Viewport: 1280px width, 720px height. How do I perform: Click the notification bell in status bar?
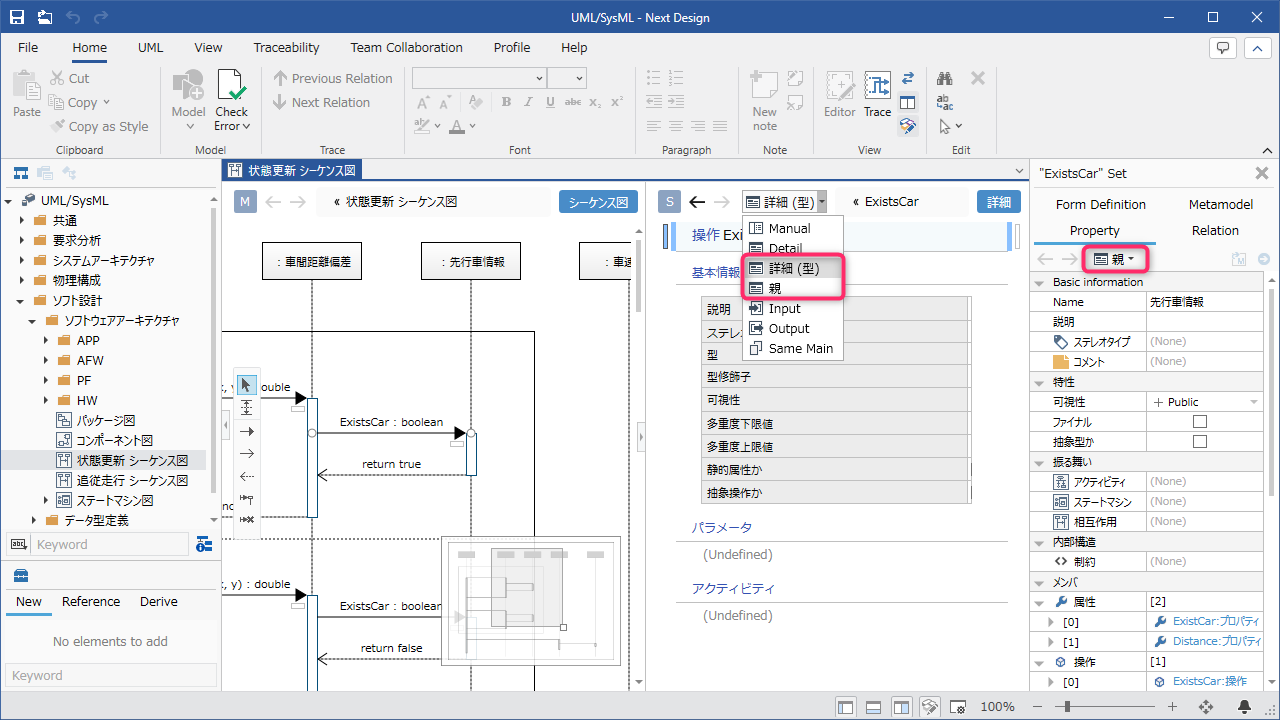click(x=1245, y=706)
